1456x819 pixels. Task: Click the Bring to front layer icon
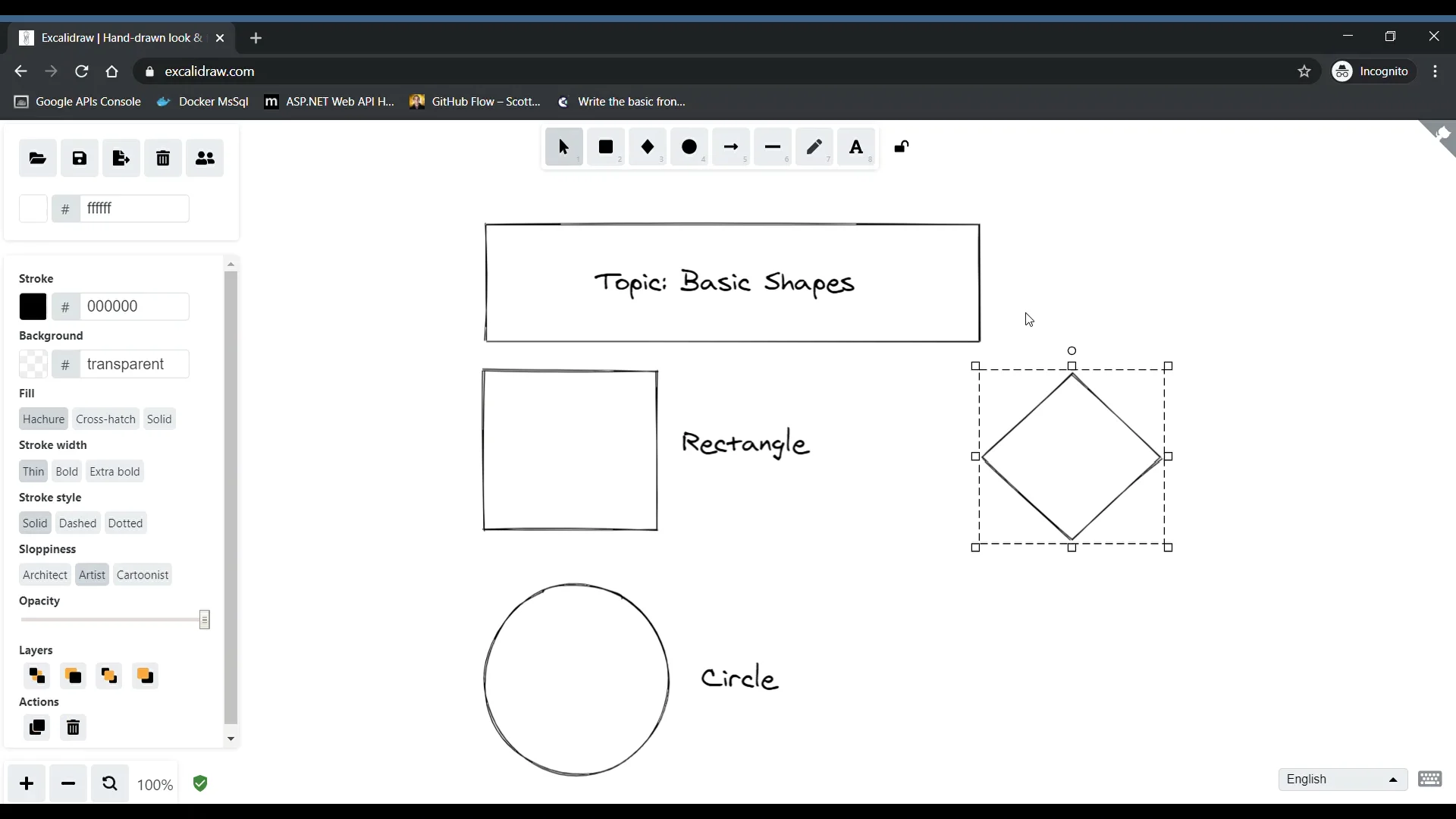[145, 676]
